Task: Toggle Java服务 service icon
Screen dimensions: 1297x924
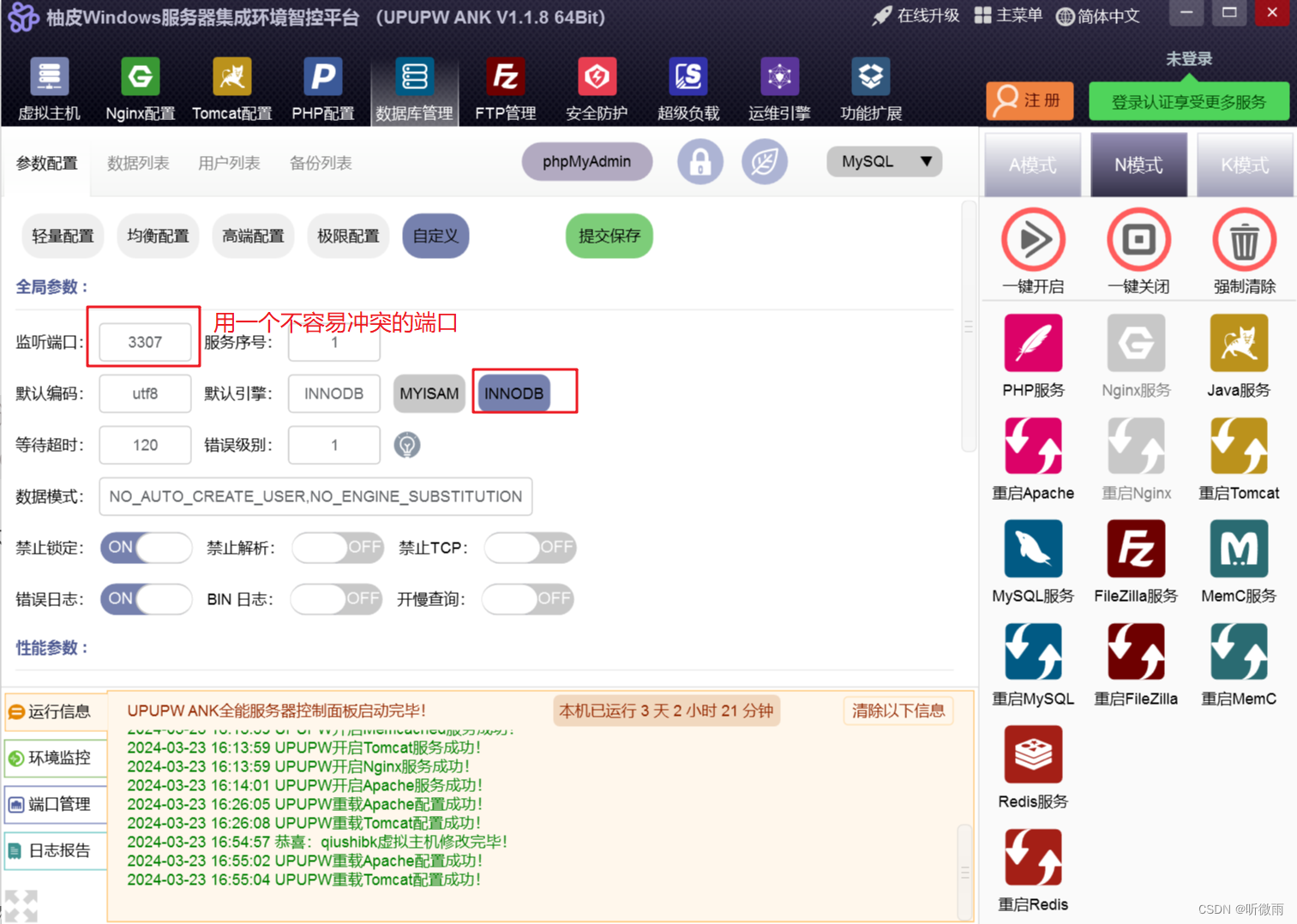Action: [x=1239, y=343]
